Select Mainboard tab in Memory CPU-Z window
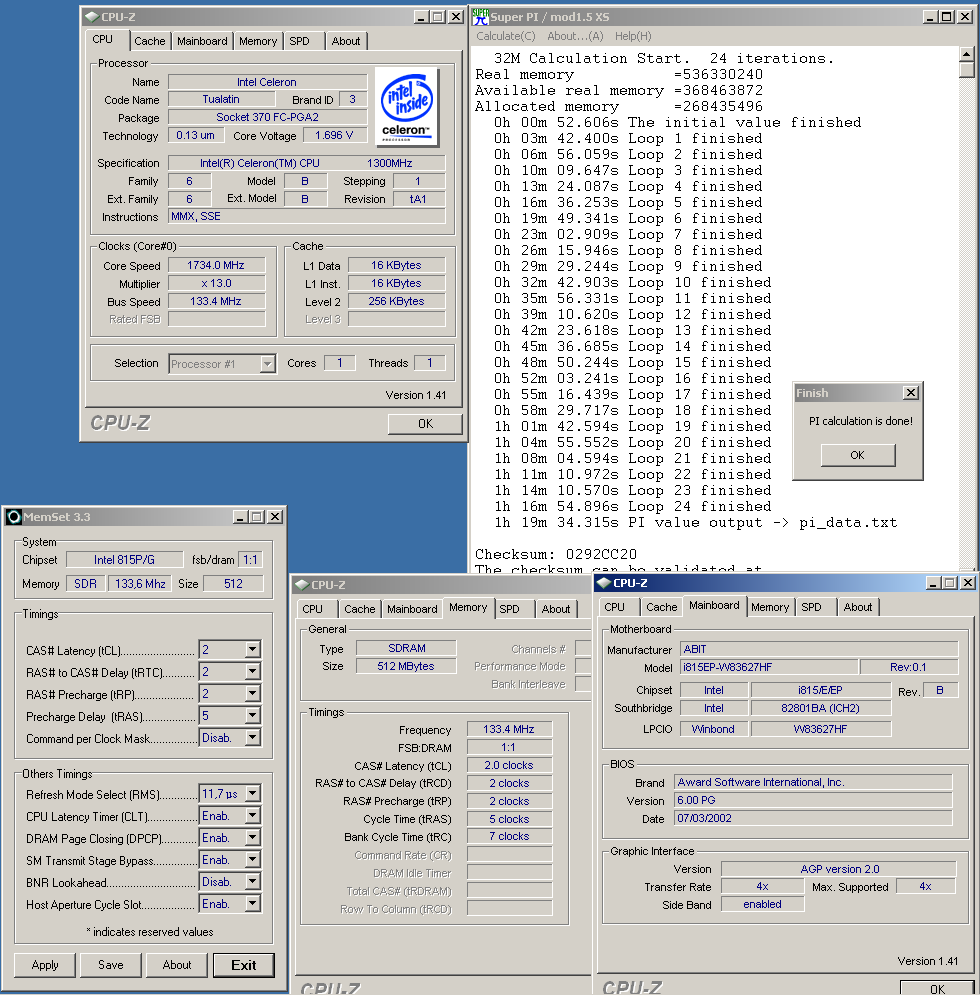 (412, 609)
